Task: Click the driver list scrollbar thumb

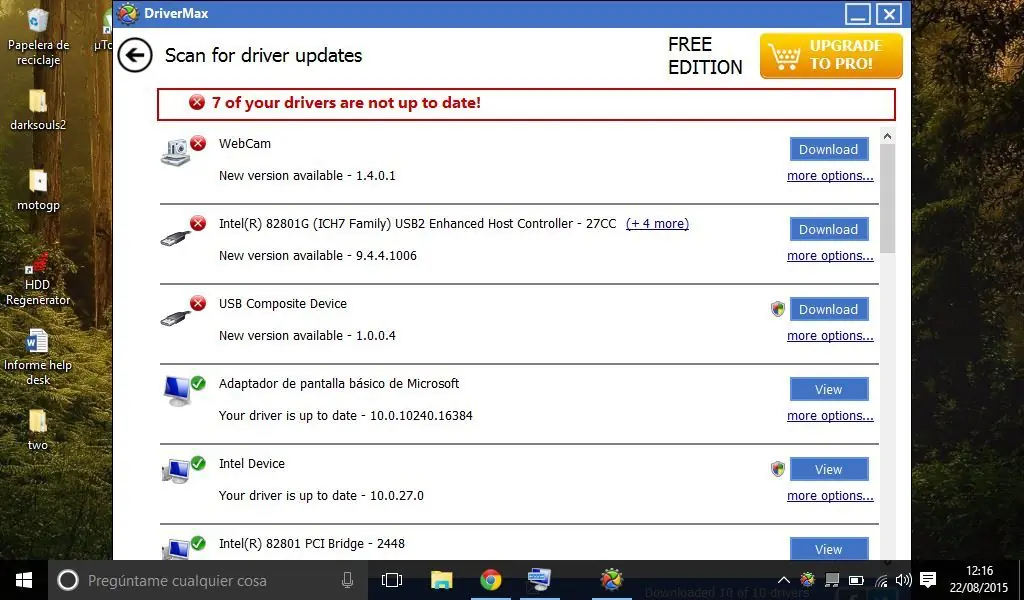Action: pos(887,198)
